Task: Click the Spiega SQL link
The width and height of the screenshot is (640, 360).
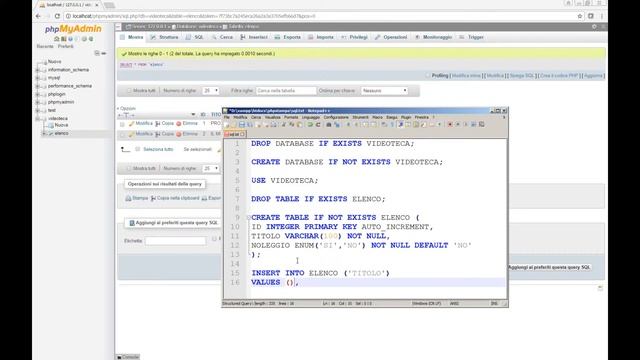Action: point(522,76)
